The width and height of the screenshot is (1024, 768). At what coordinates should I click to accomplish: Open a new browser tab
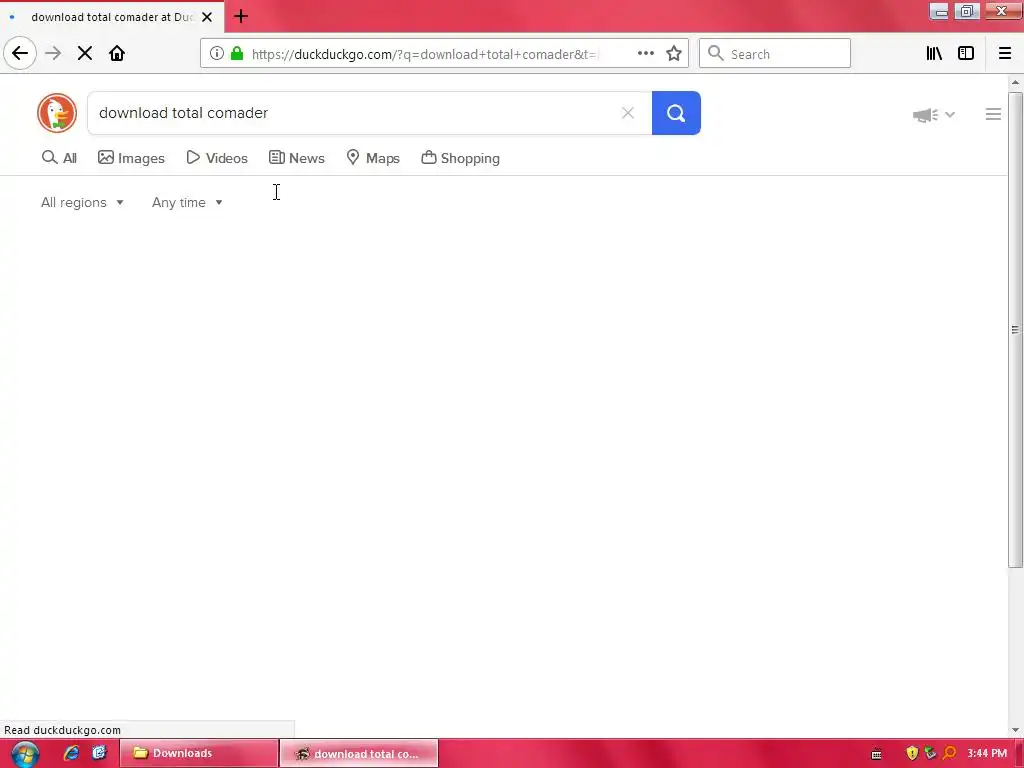tap(241, 16)
